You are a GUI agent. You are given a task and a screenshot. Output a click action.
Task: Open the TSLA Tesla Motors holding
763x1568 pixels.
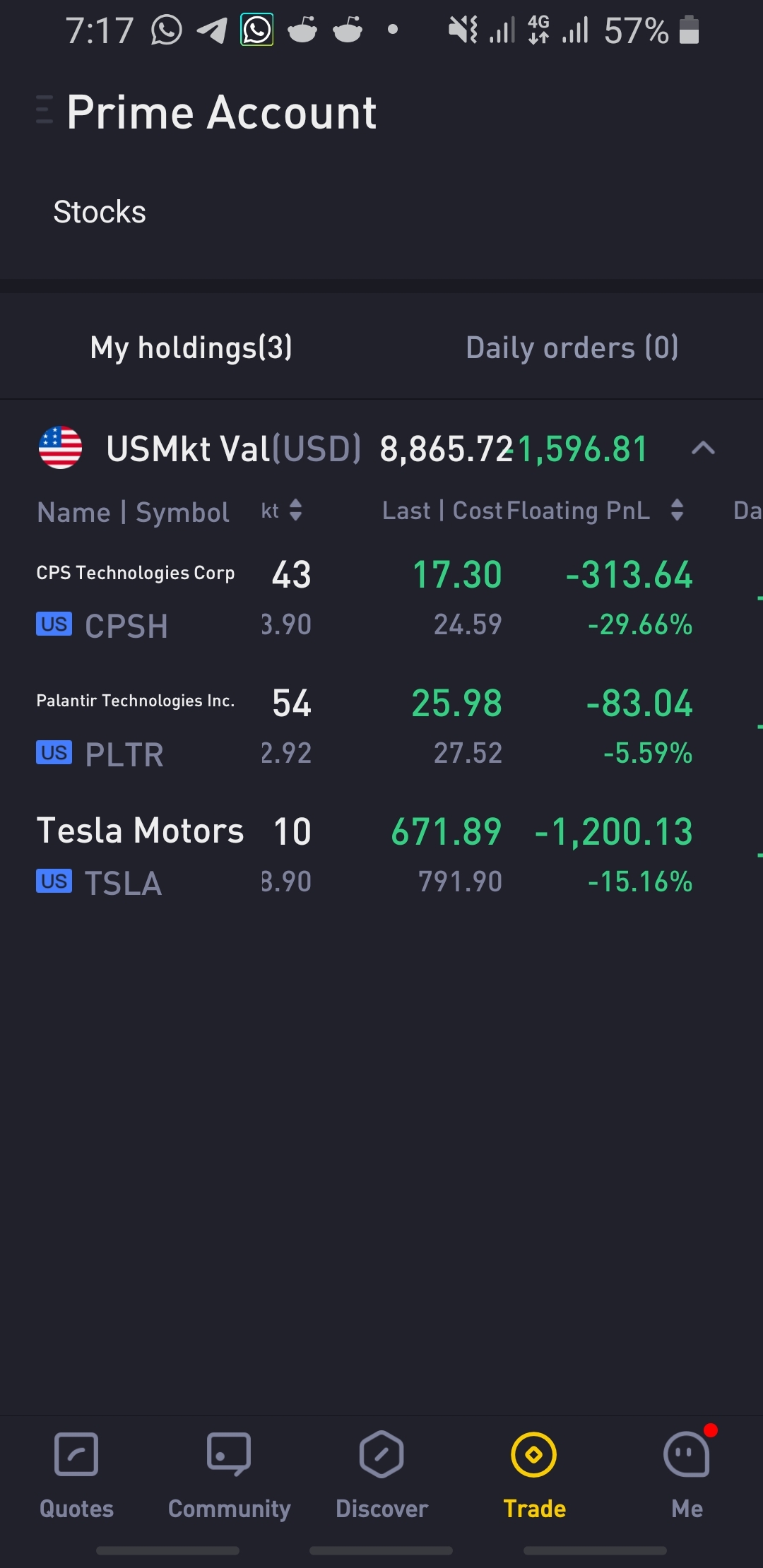click(381, 856)
